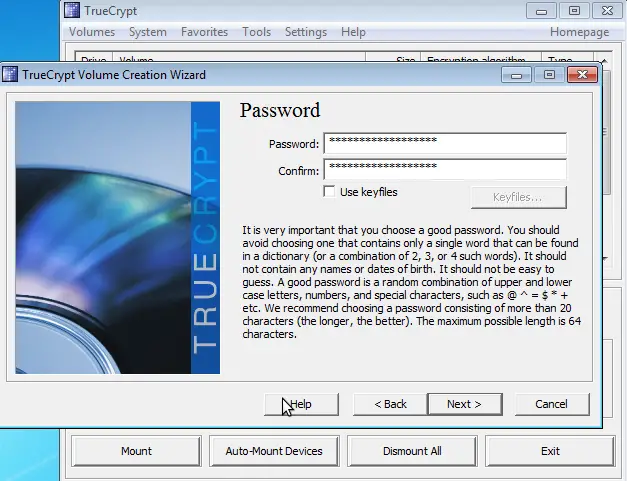The width and height of the screenshot is (627, 481).
Task: Open the Homepage link in menu bar
Action: click(579, 32)
